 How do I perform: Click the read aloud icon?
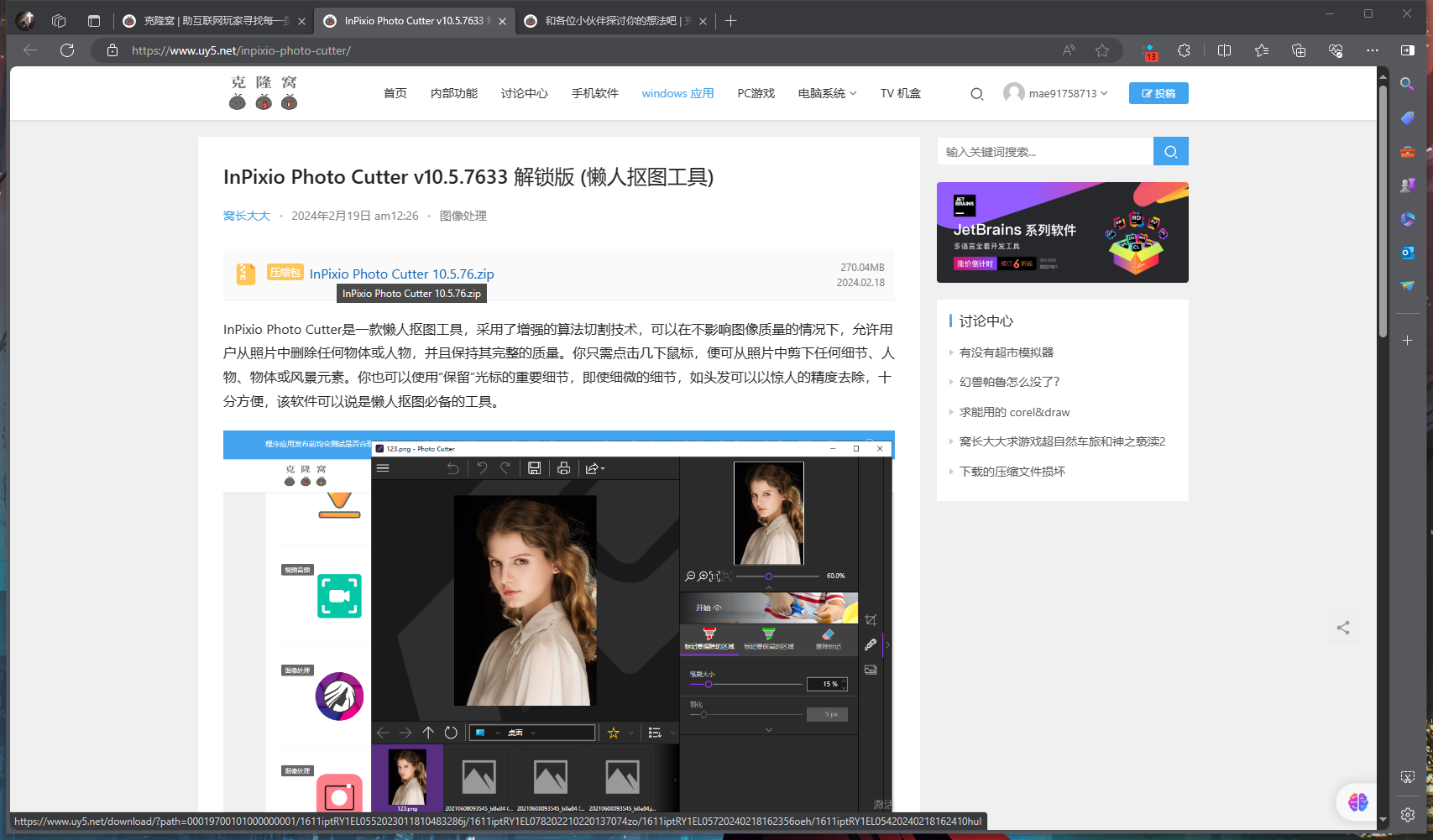click(x=1069, y=50)
